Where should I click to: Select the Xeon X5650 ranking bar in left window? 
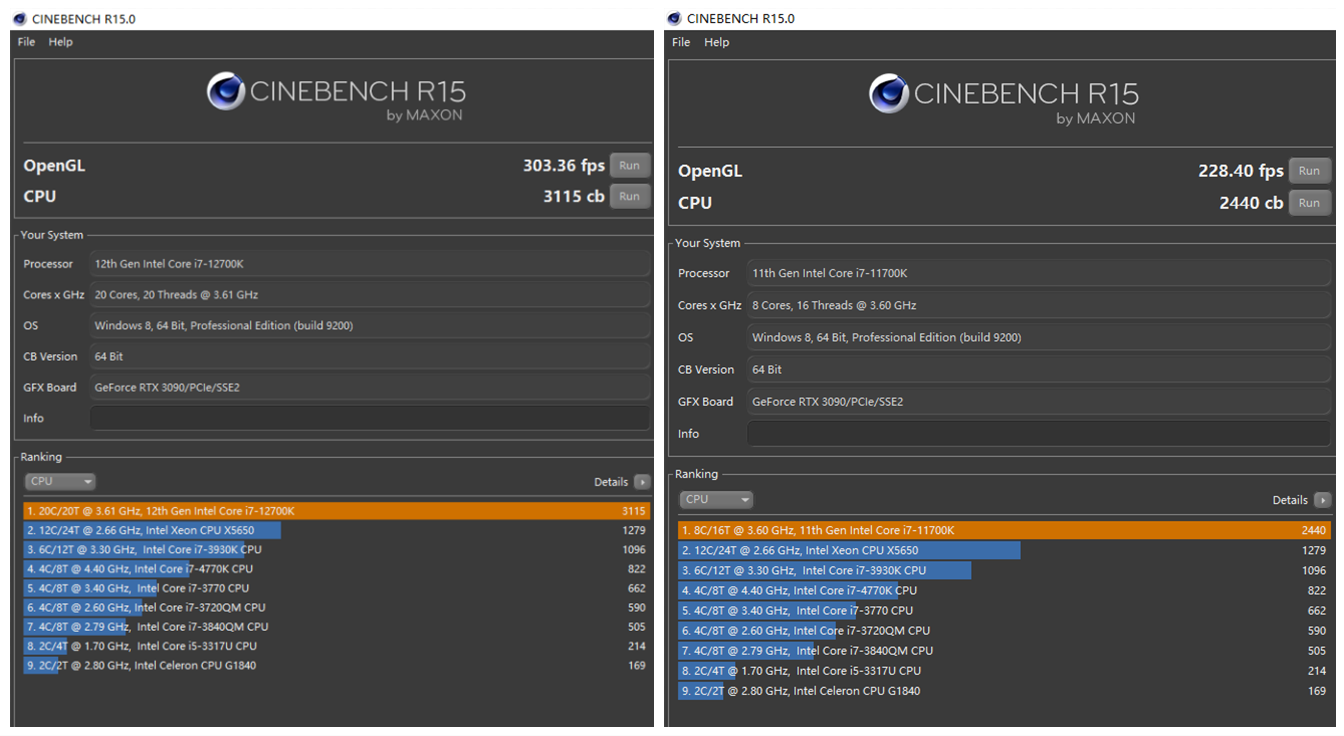click(x=153, y=530)
